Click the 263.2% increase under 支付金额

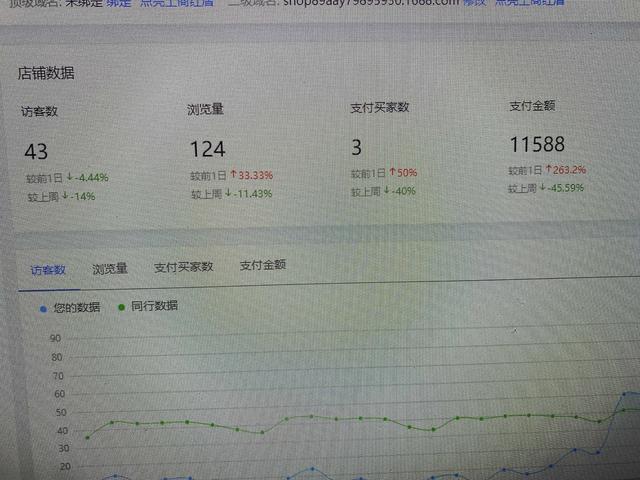click(566, 170)
